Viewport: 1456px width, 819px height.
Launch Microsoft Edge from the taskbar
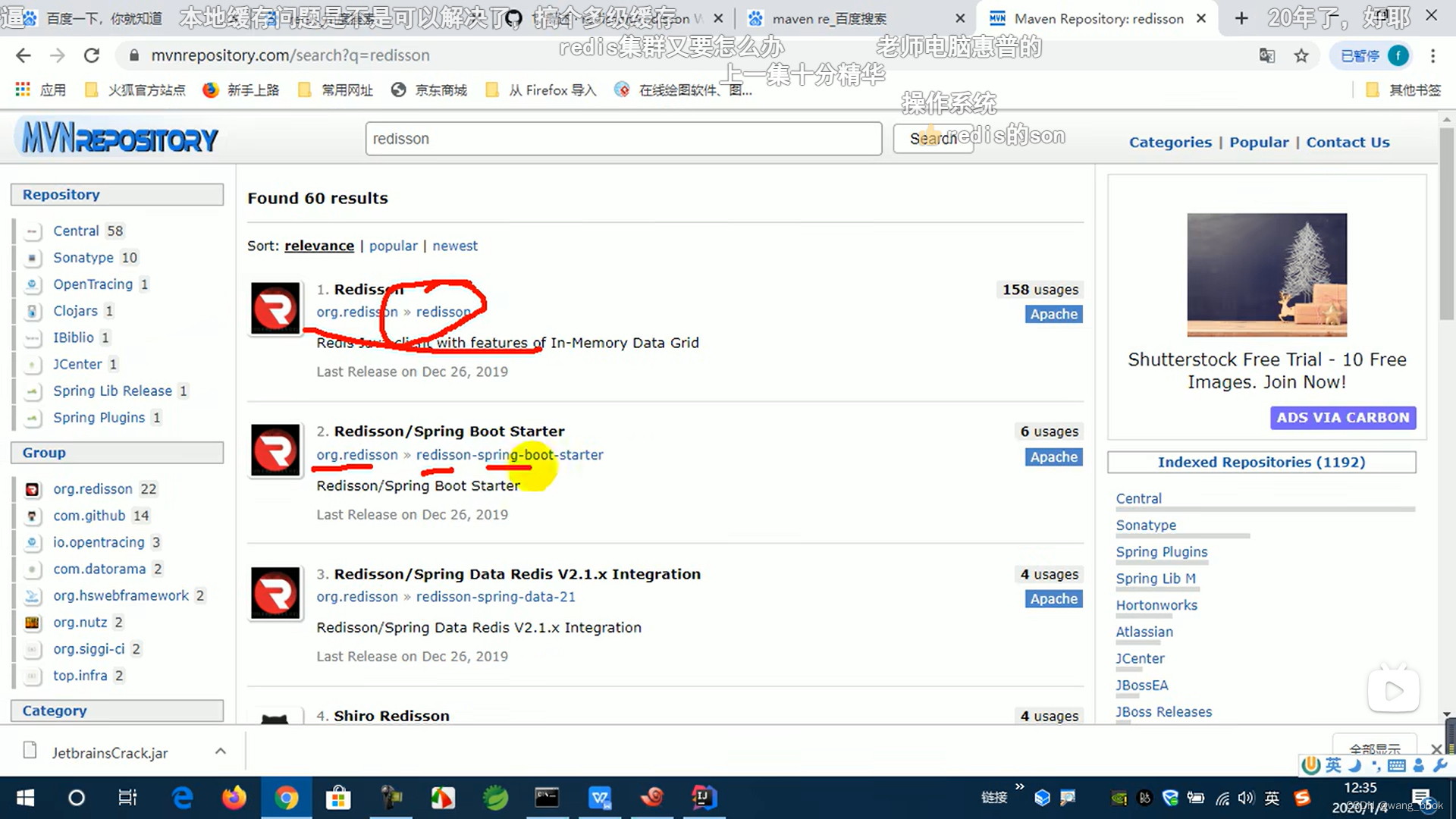coord(182,798)
